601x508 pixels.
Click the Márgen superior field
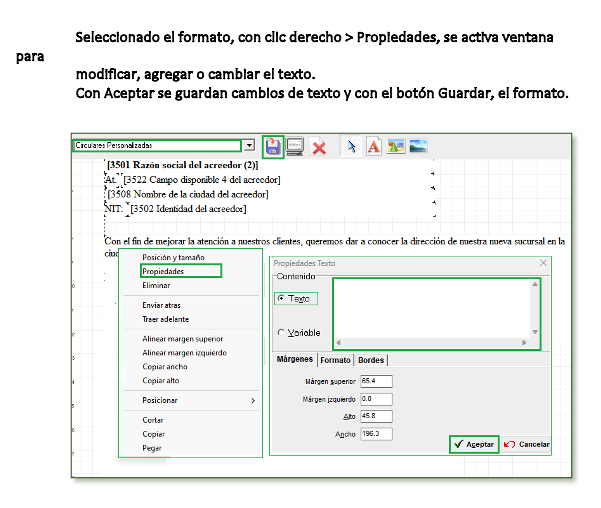(376, 381)
